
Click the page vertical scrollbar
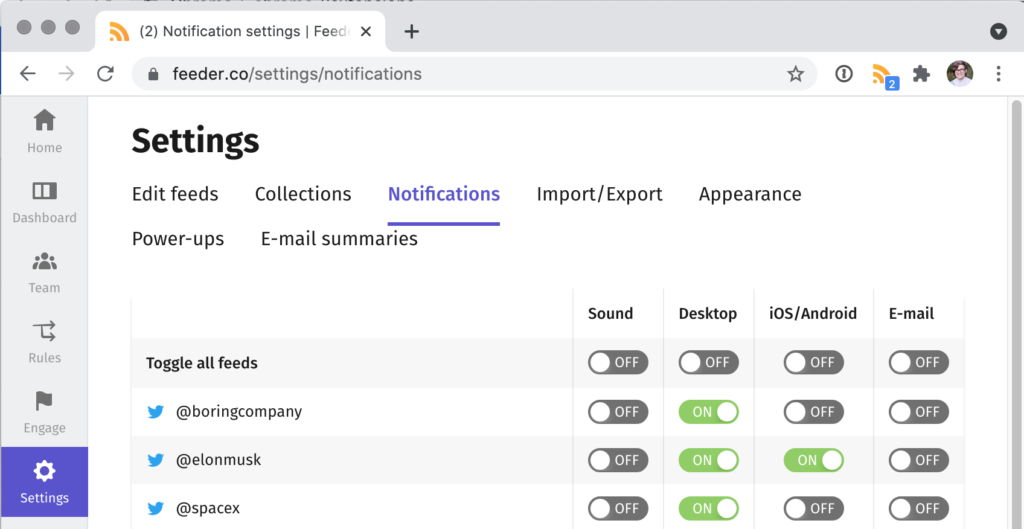click(x=1016, y=313)
